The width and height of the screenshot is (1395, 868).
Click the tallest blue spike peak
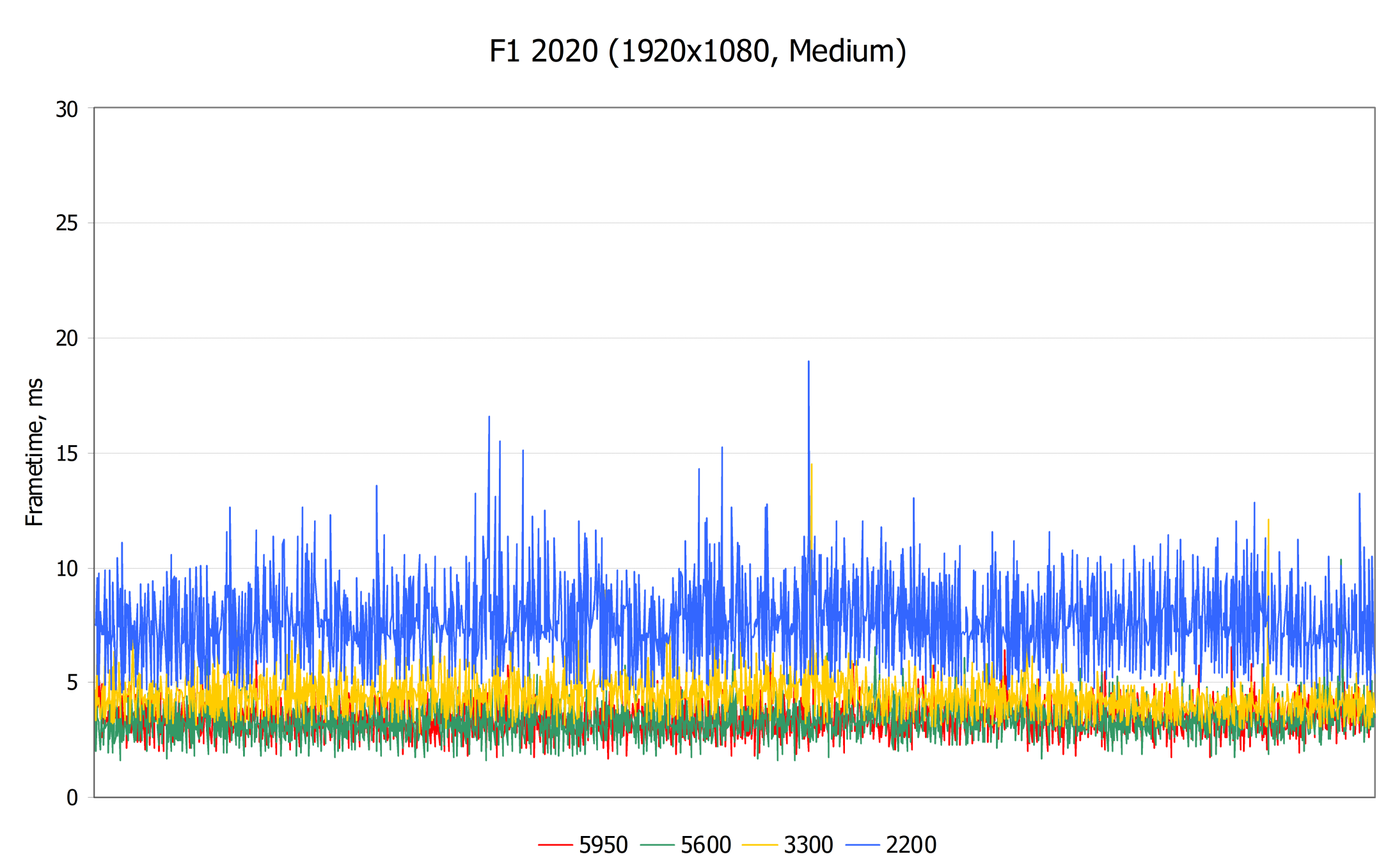click(808, 363)
